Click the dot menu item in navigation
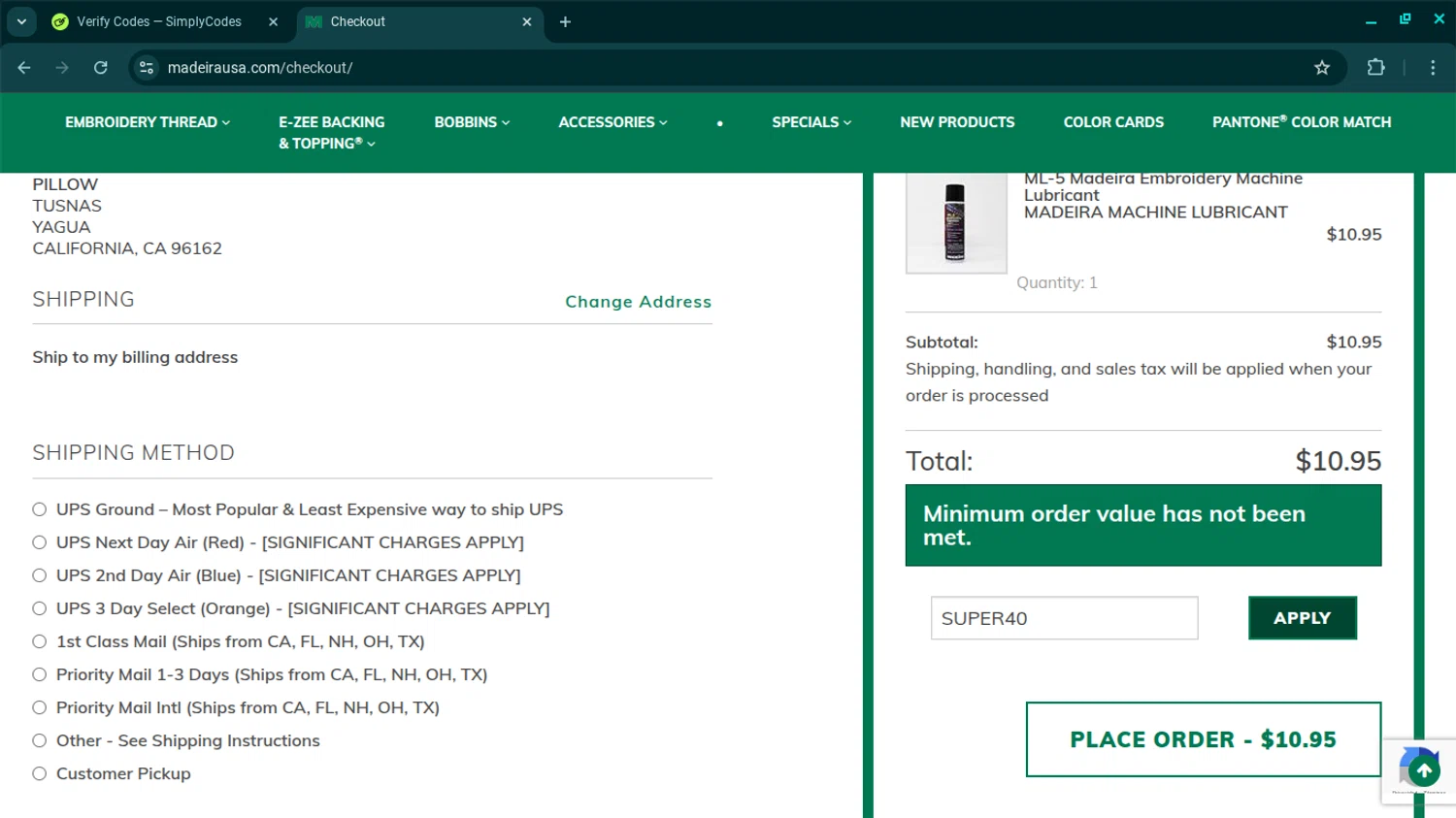This screenshot has height=818, width=1456. point(719,123)
